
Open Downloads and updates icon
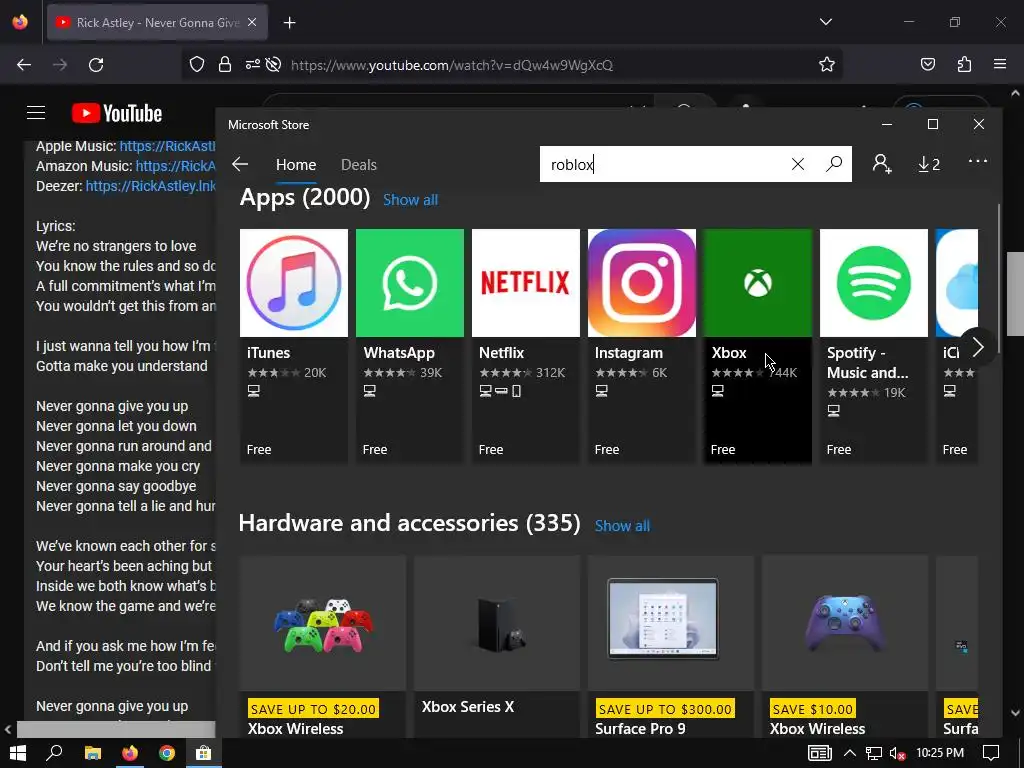tap(929, 165)
